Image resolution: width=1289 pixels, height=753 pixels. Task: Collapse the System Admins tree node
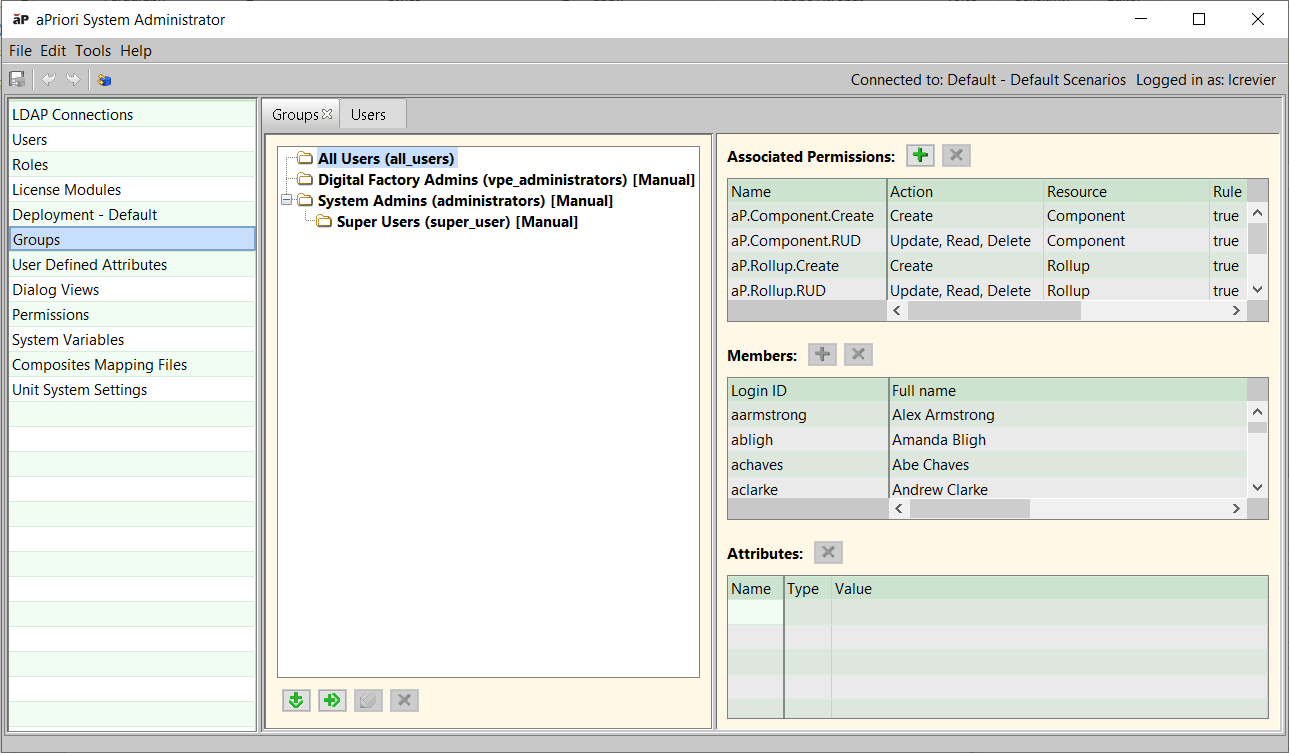click(x=287, y=201)
